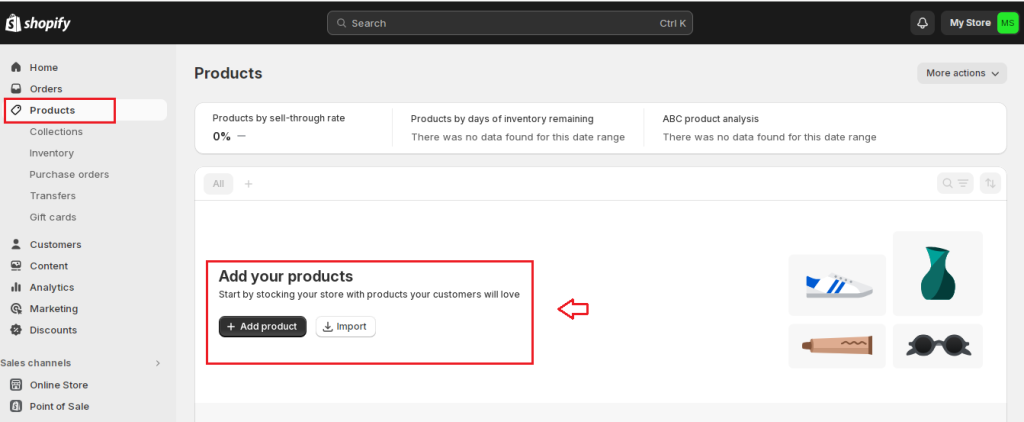
Task: Click the Orders inbox icon
Action: [16, 89]
